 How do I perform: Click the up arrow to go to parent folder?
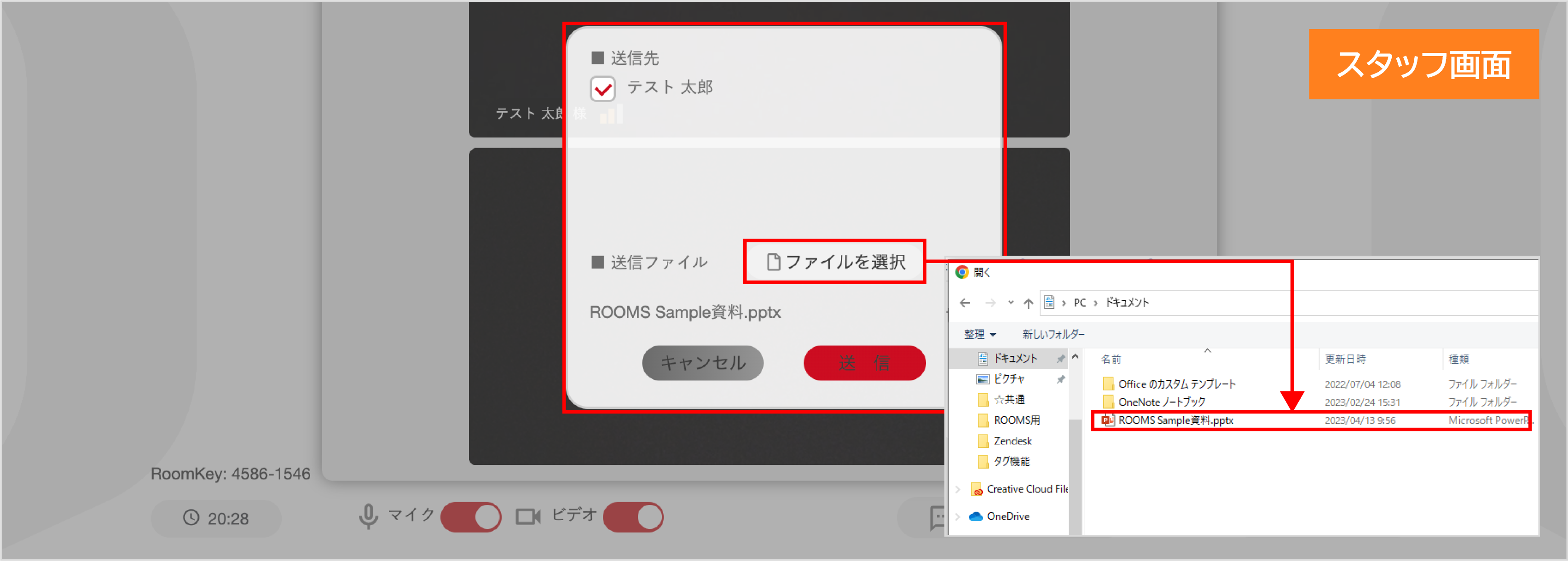[1028, 303]
